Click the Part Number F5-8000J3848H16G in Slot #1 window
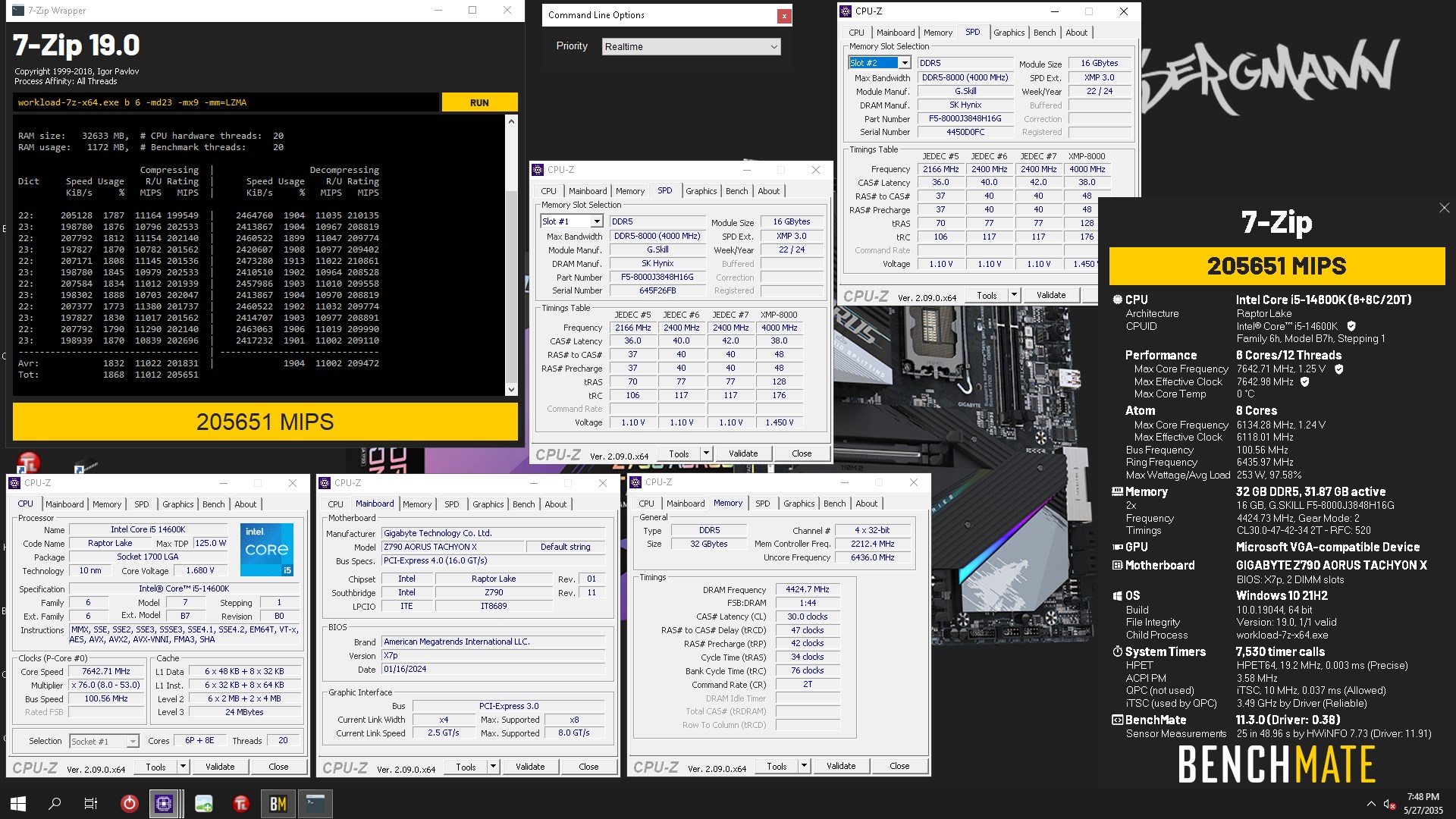 (x=657, y=277)
